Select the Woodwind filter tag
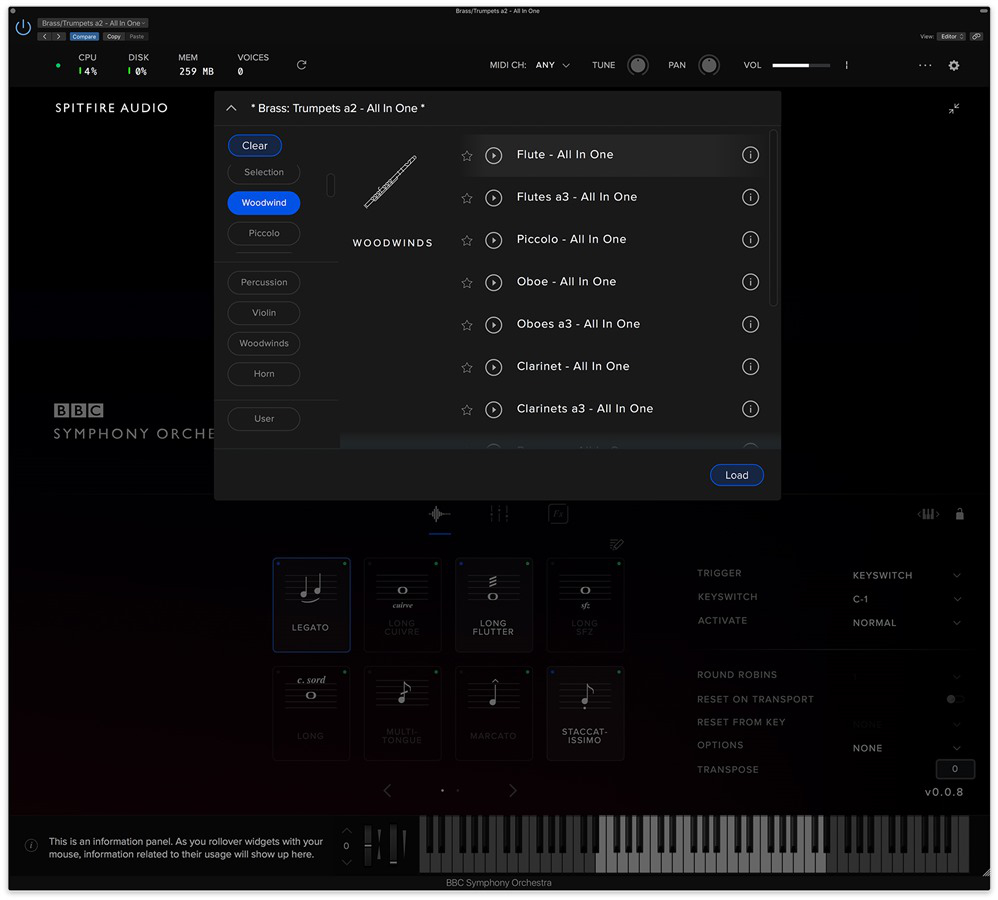The width and height of the screenshot is (998, 900). click(264, 203)
